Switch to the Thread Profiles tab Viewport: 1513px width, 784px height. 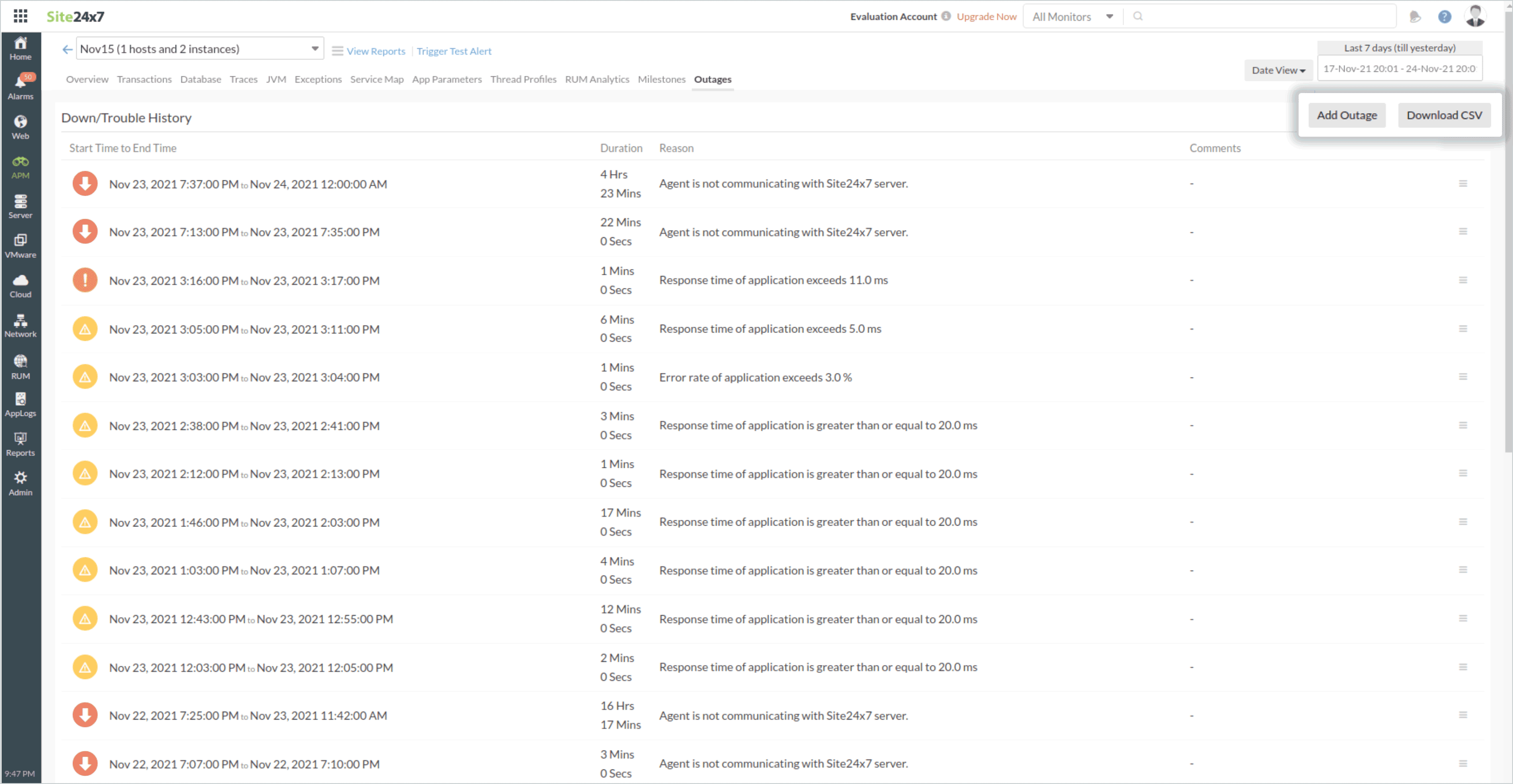coord(523,78)
